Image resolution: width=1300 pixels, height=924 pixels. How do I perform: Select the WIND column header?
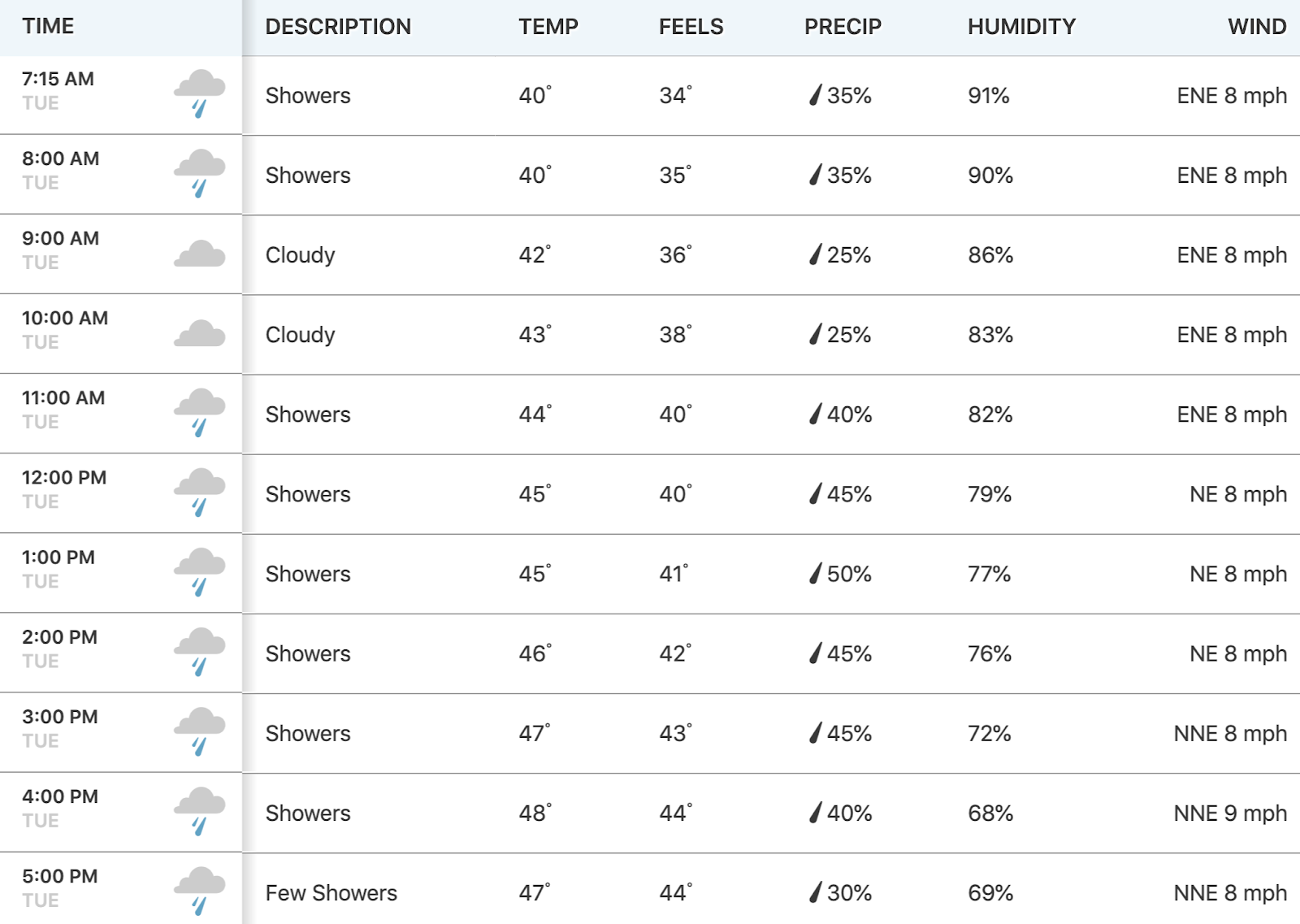(1257, 26)
